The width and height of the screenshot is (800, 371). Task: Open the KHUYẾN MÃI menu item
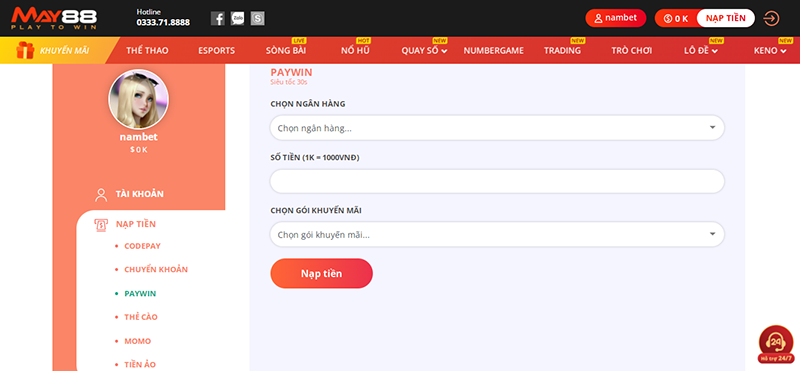pos(64,51)
